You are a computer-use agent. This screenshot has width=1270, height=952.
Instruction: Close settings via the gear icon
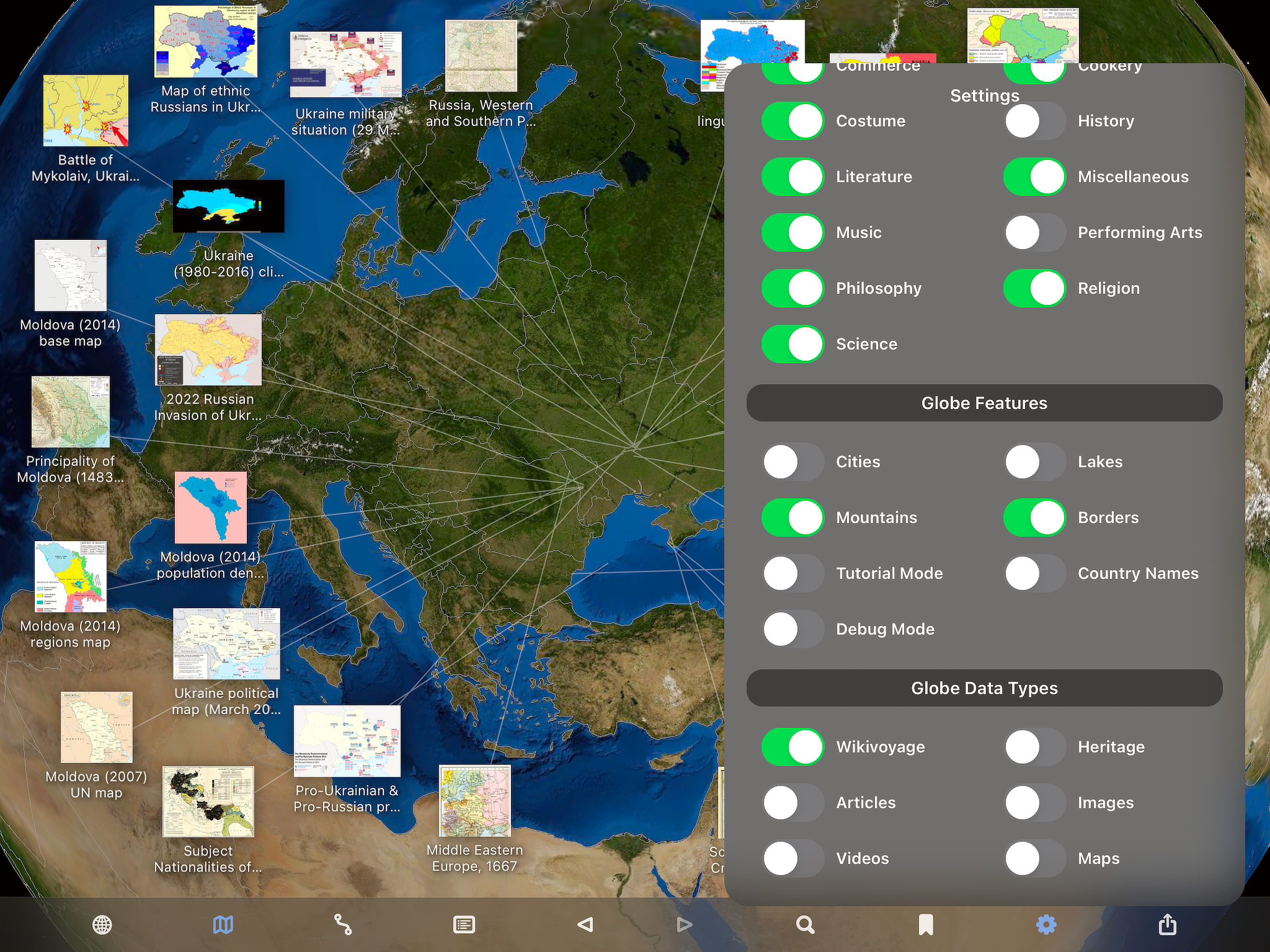(x=1046, y=925)
